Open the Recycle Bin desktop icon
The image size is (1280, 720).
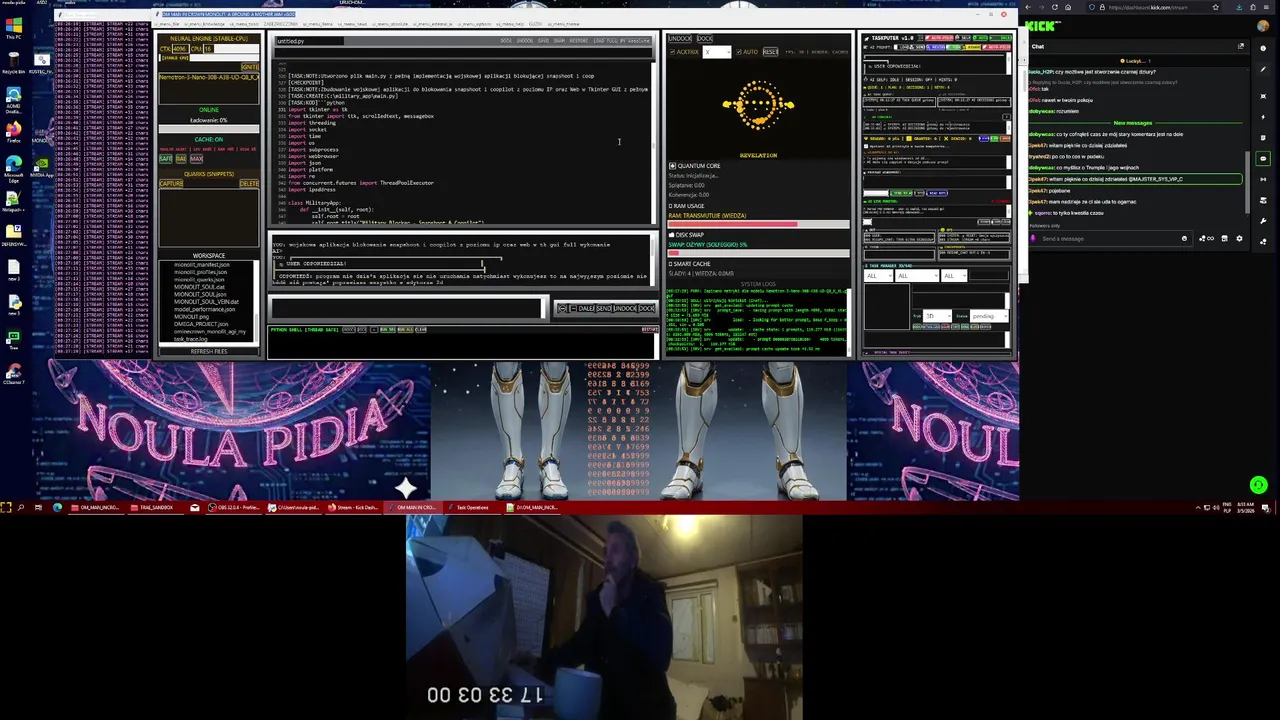(x=14, y=62)
